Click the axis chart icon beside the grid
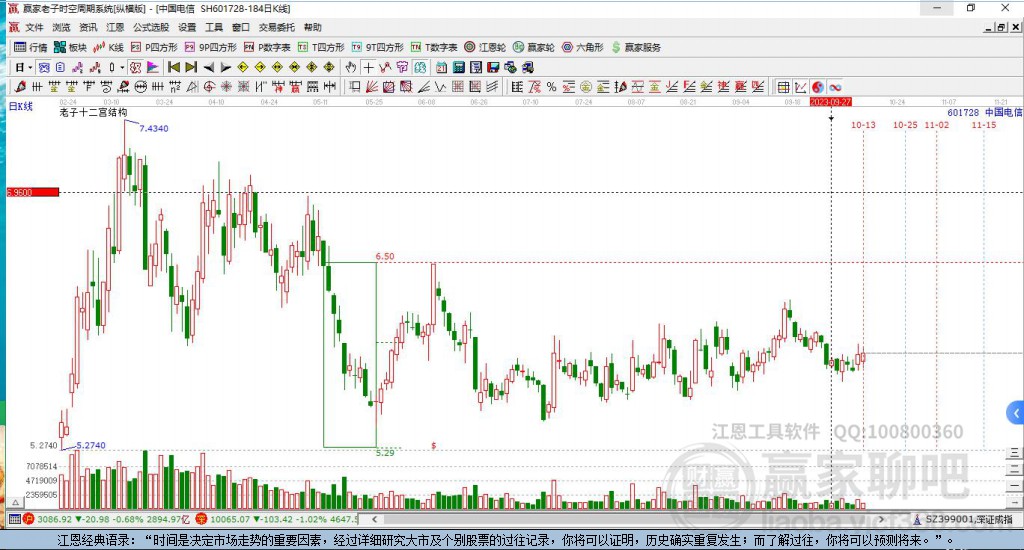Screen dimensions: 1024x550 [x=800, y=86]
